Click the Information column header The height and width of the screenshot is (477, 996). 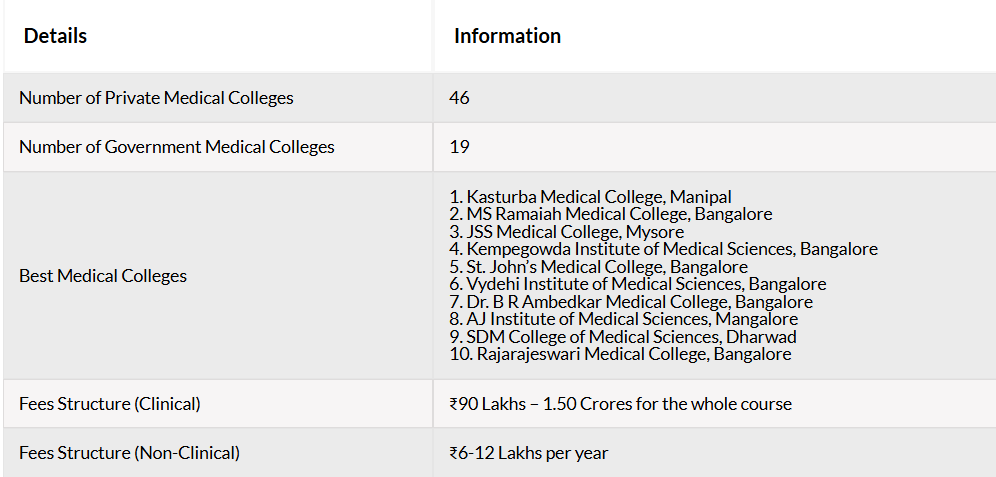(715, 36)
